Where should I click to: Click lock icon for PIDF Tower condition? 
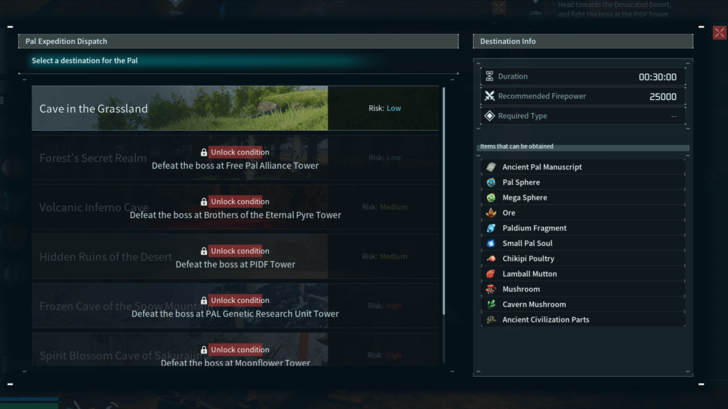click(x=203, y=251)
